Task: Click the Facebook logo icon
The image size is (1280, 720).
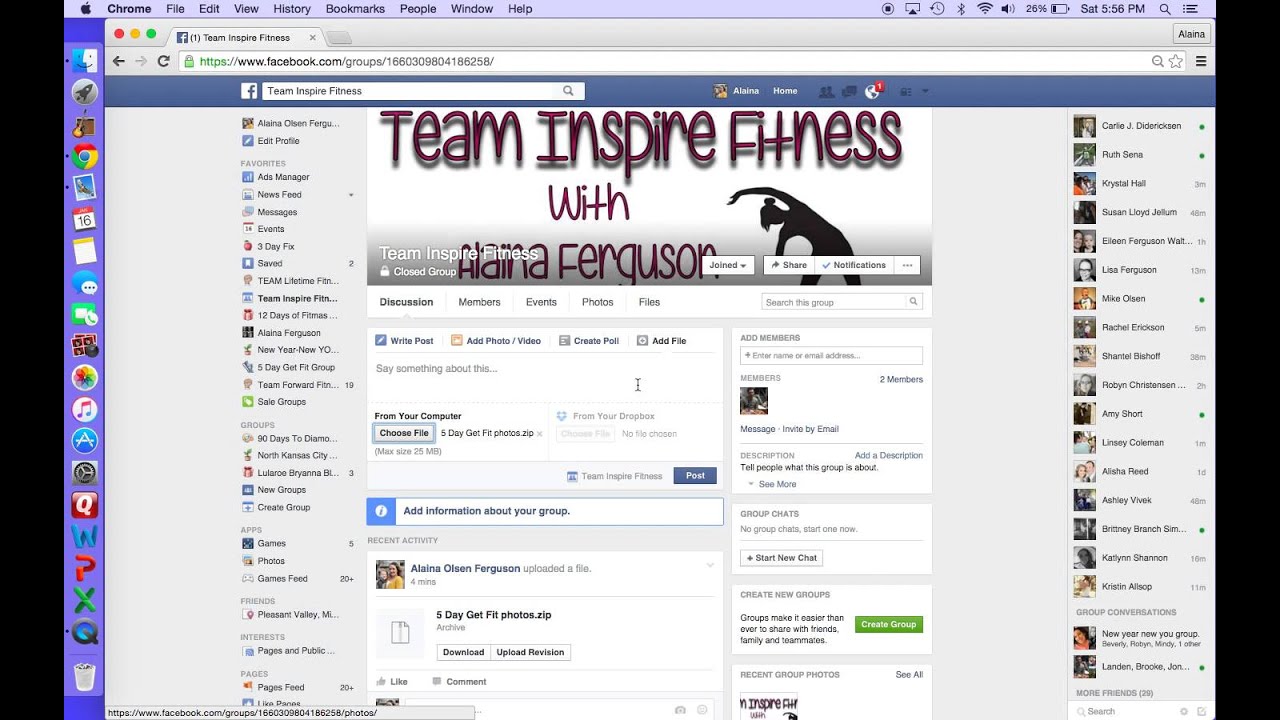Action: (x=249, y=91)
